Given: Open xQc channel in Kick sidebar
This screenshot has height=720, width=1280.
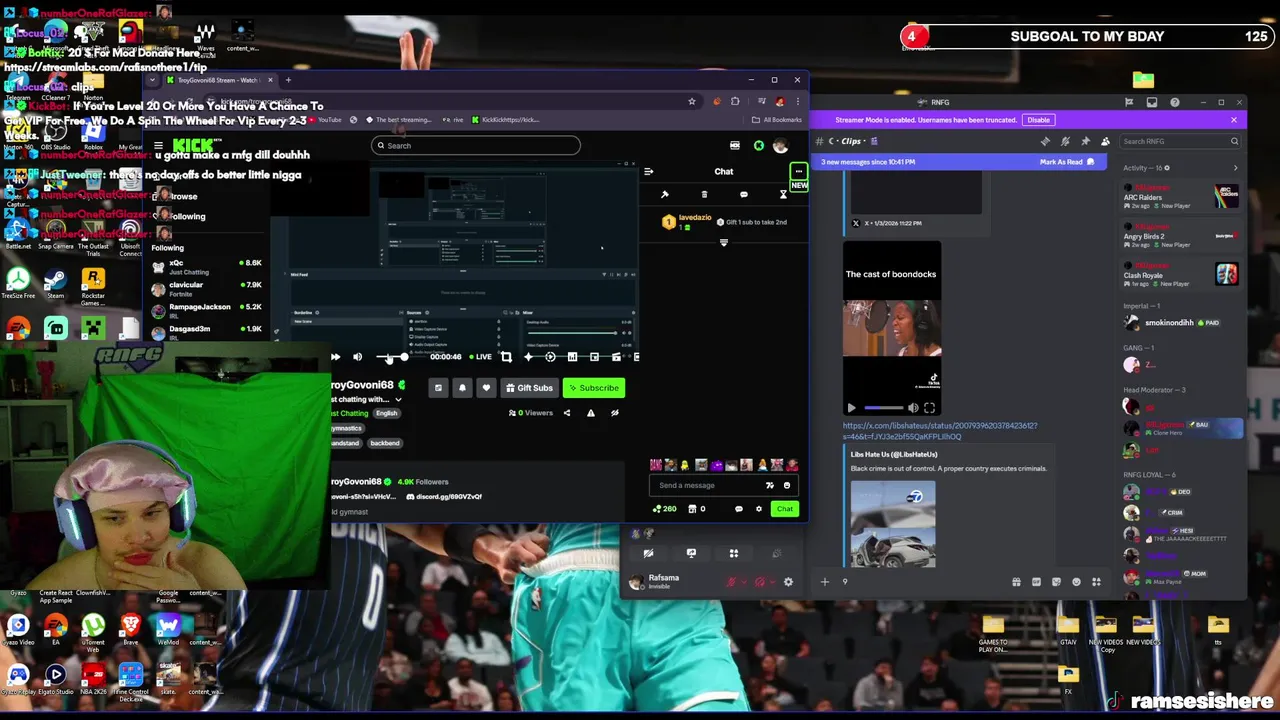Looking at the screenshot, I should [x=206, y=267].
